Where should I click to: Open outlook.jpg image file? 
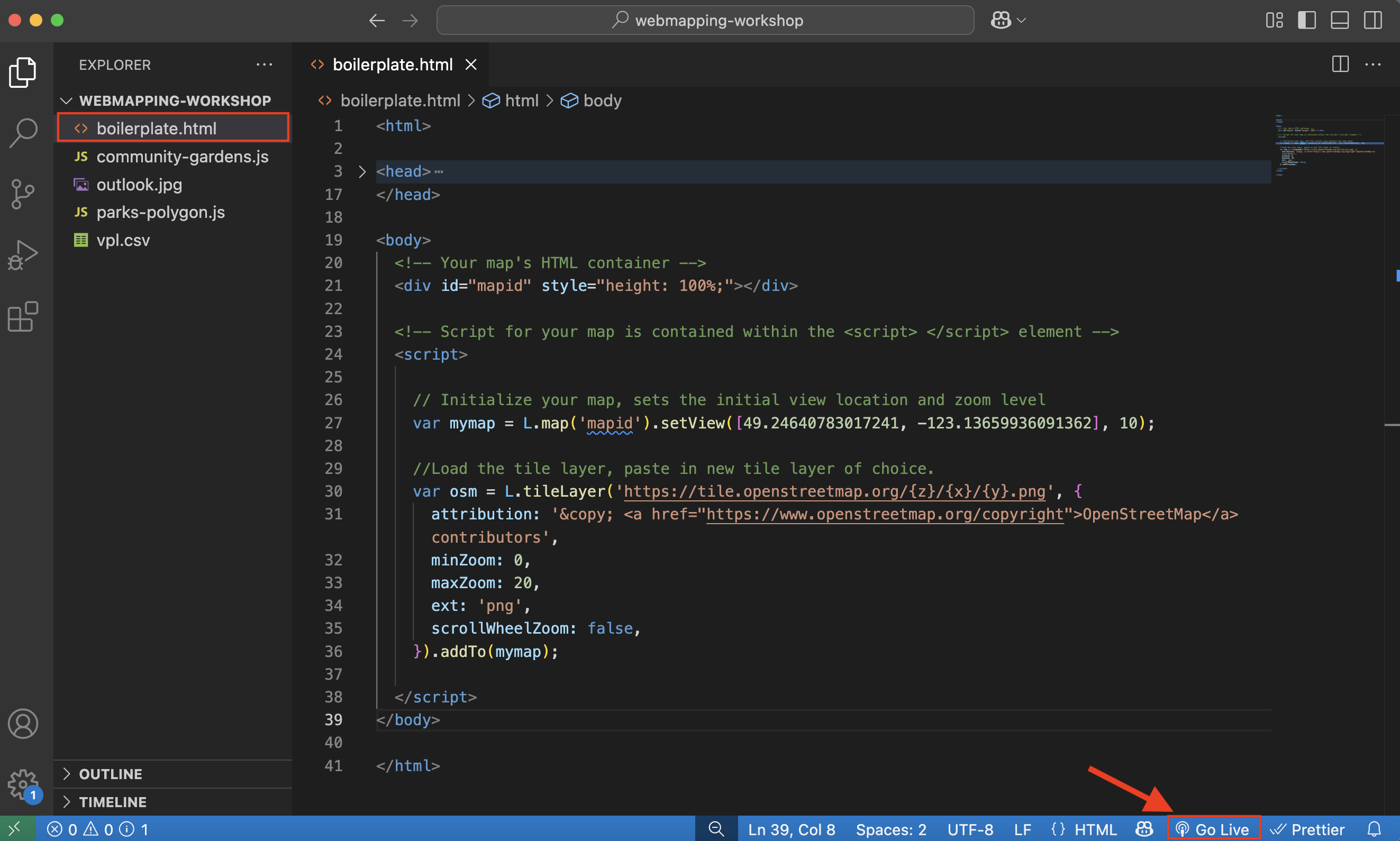click(174, 184)
